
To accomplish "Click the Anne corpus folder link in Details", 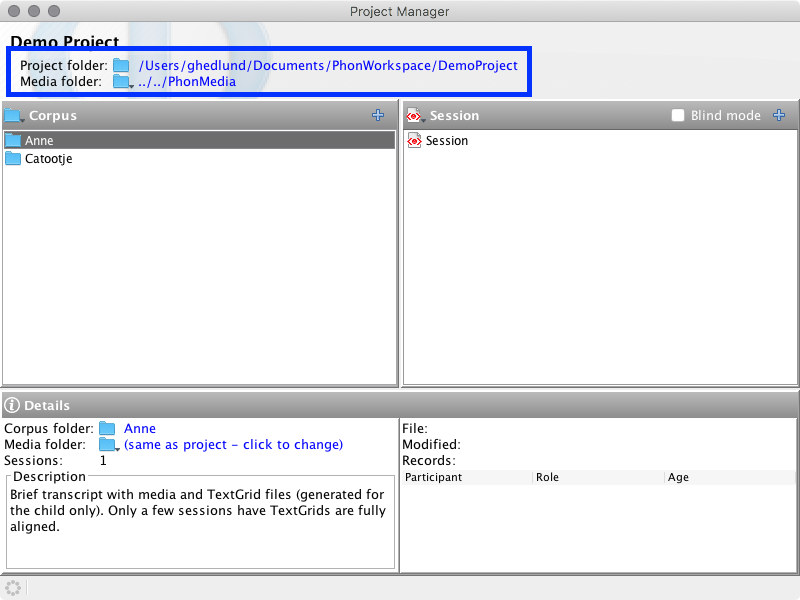I will coord(140,428).
